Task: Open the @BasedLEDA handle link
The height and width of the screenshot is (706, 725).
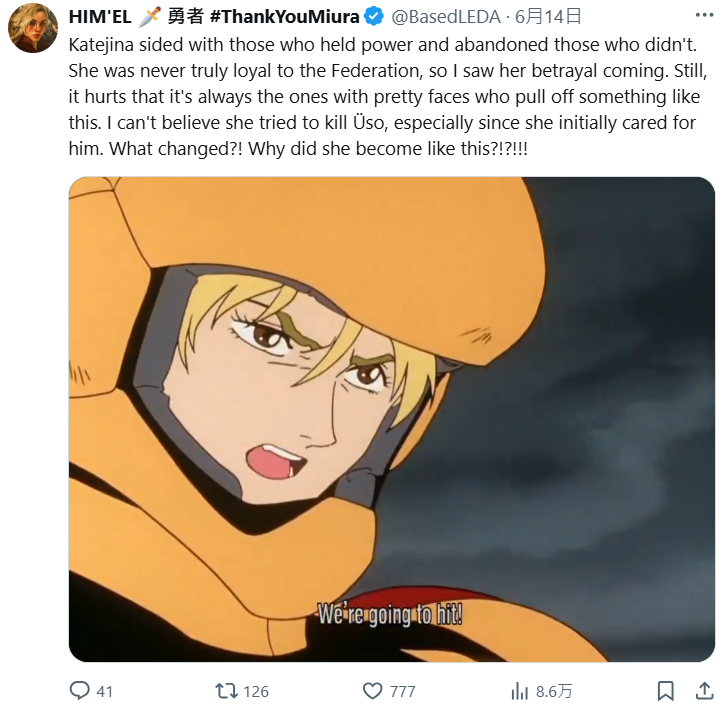Action: [446, 17]
